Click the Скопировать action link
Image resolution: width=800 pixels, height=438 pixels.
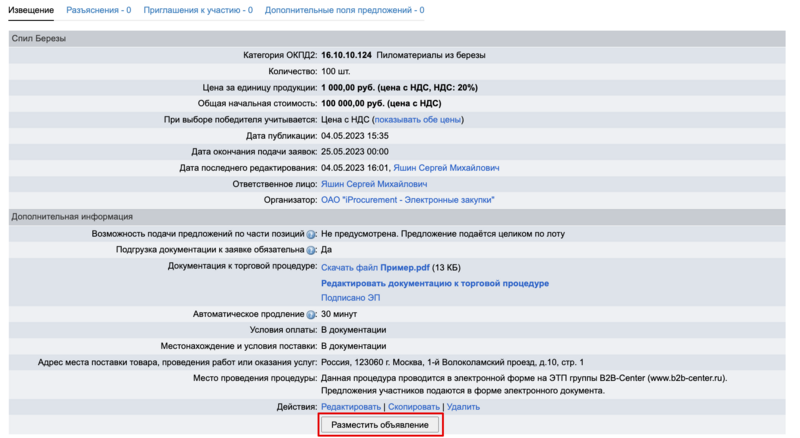414,407
